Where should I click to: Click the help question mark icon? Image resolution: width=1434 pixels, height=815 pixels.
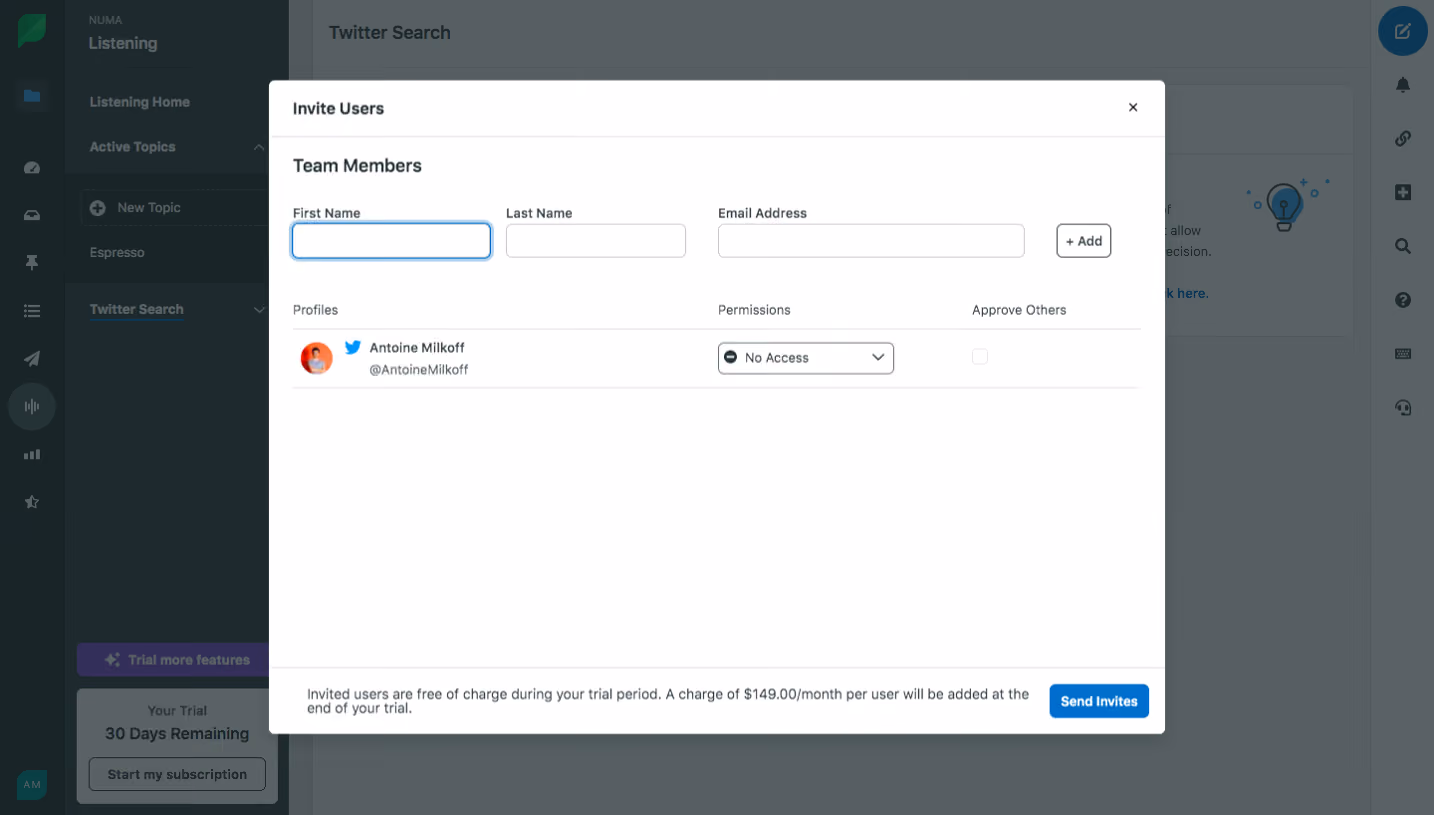pyautogui.click(x=1402, y=300)
